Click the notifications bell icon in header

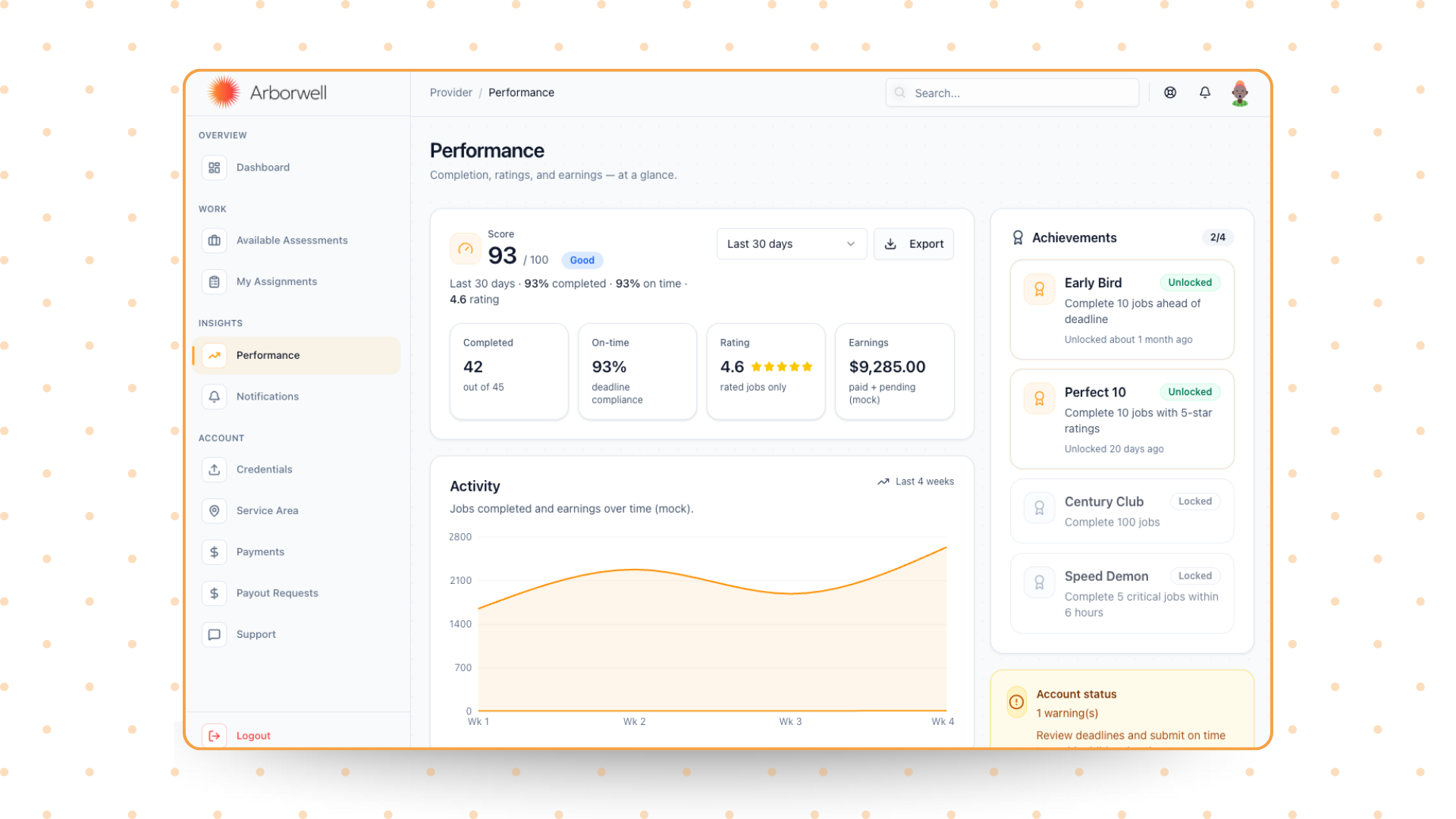coord(1205,93)
